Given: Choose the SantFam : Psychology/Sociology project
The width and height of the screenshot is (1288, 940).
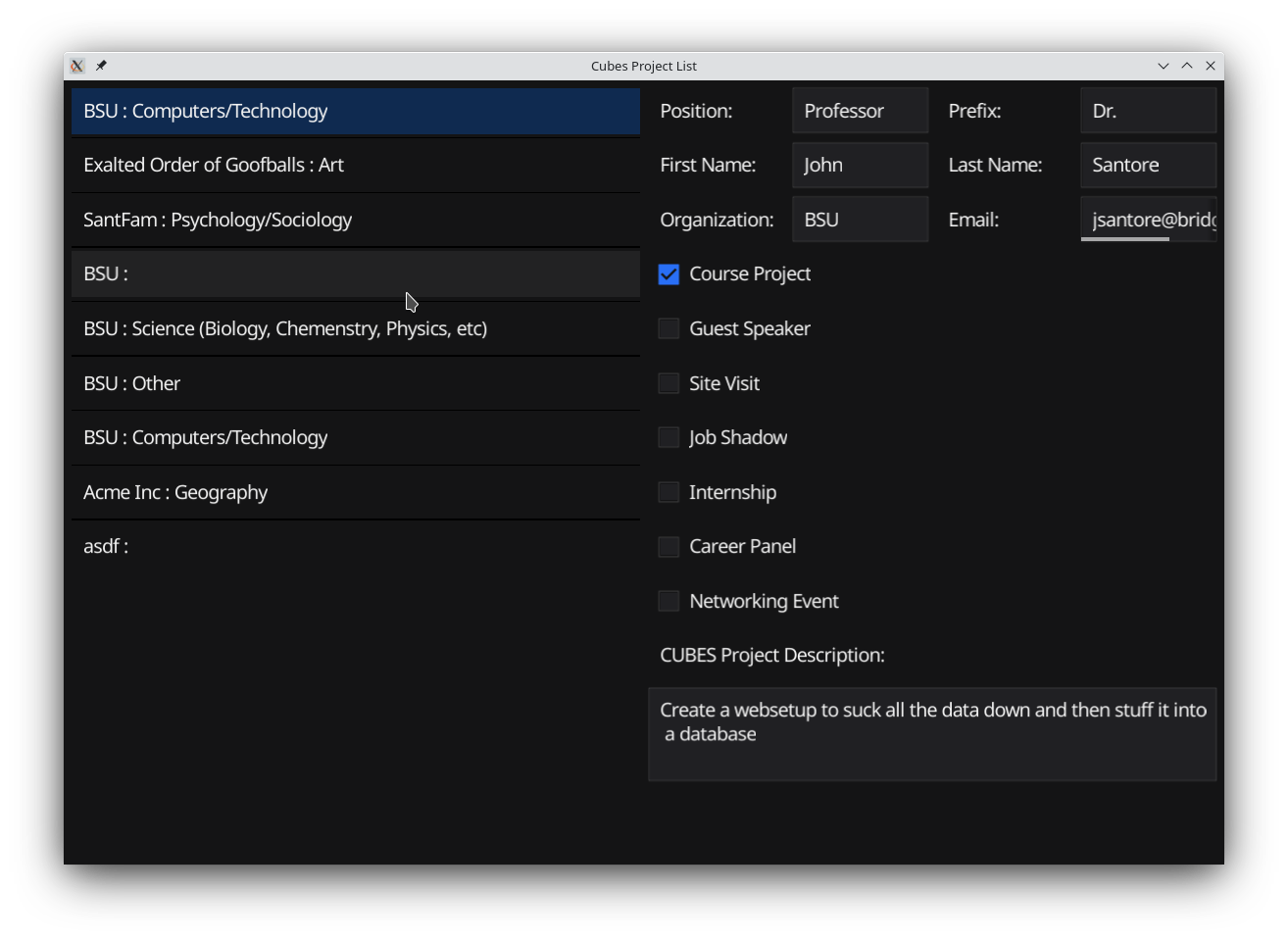Looking at the screenshot, I should pyautogui.click(x=356, y=220).
